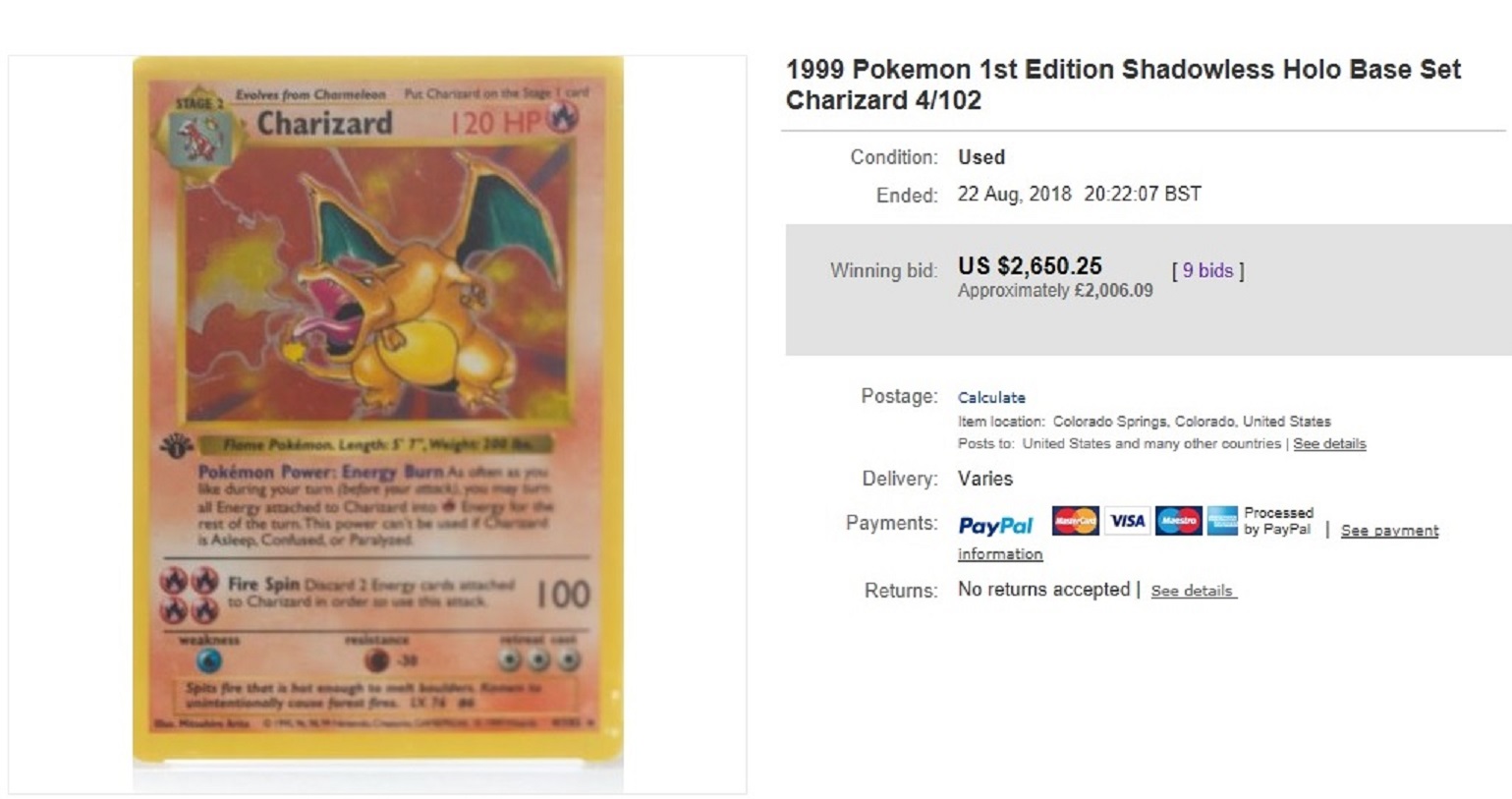Click the listing title Charizard 4/102
1512x799 pixels.
coord(1123,85)
